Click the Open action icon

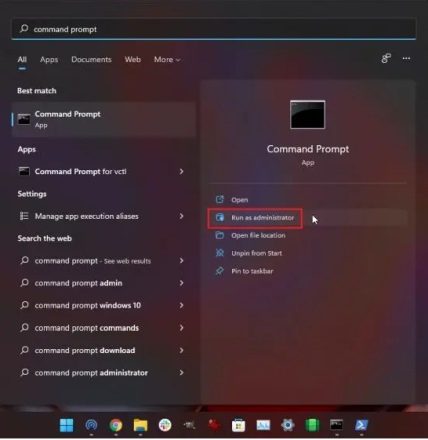(x=220, y=199)
